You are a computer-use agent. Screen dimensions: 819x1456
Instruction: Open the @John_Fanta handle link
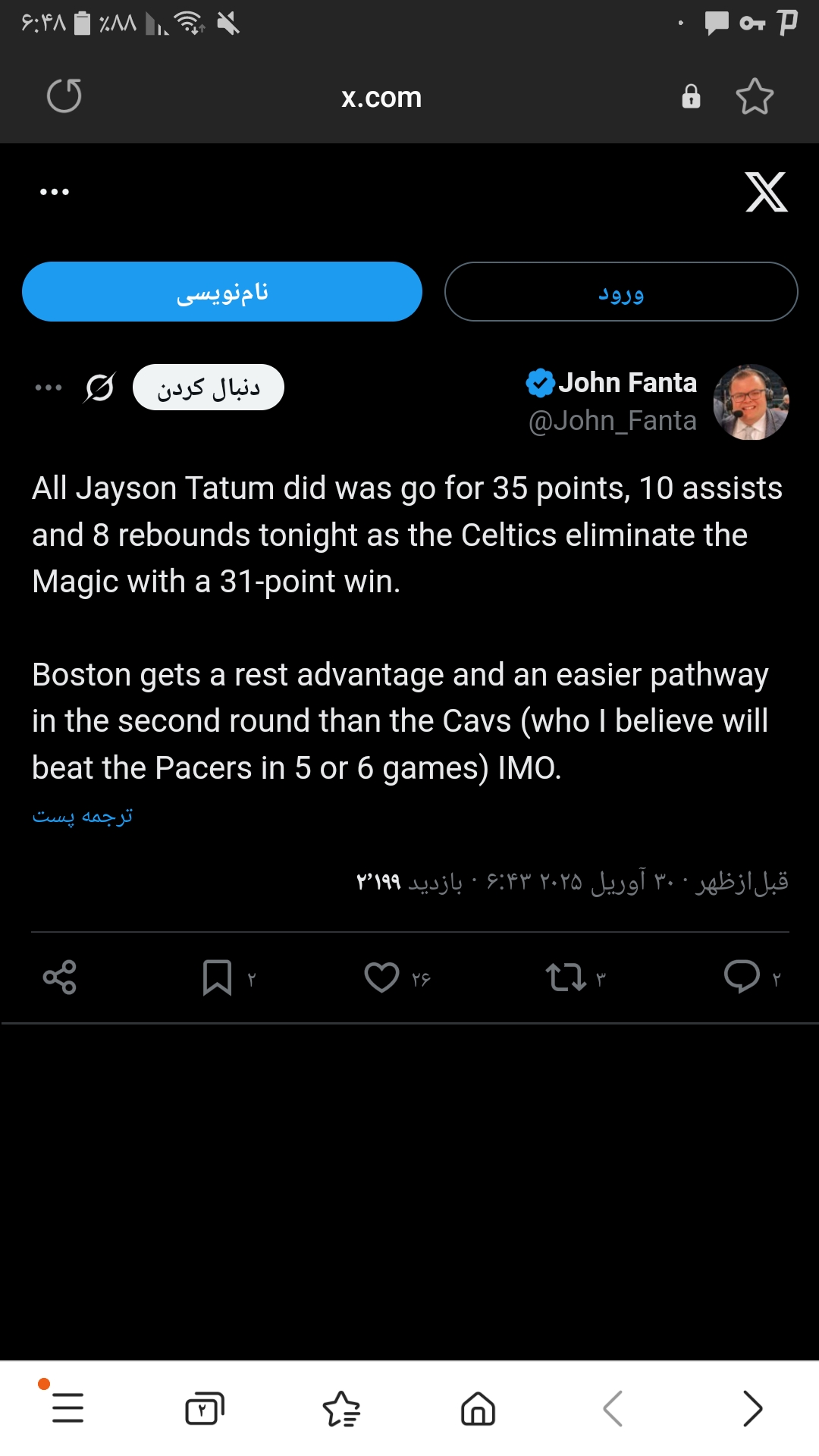613,420
